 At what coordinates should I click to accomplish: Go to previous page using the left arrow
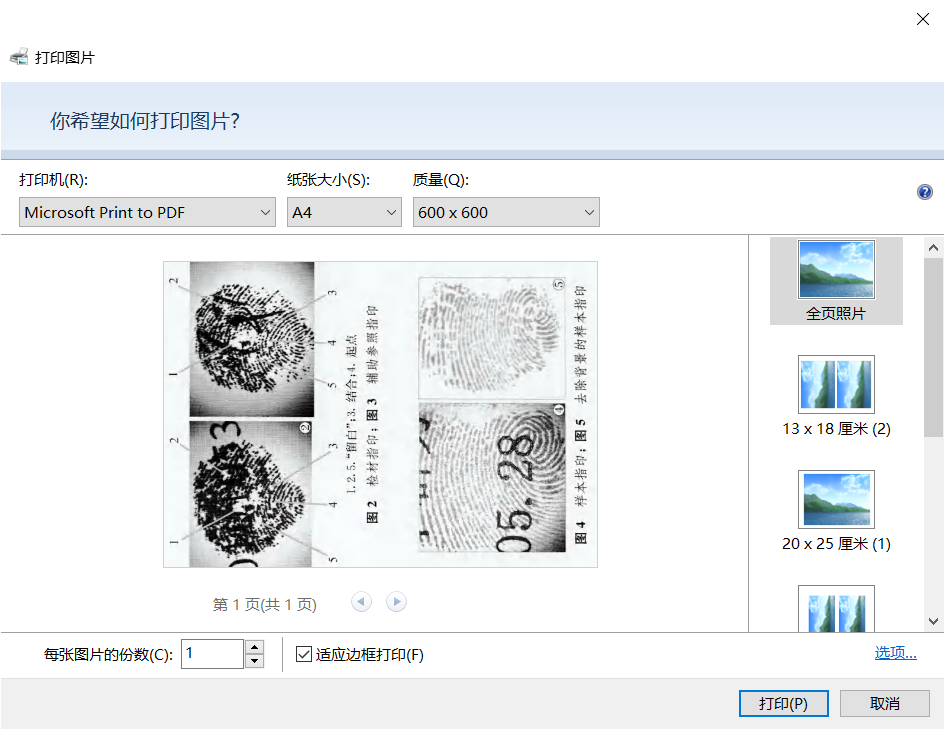coord(361,601)
